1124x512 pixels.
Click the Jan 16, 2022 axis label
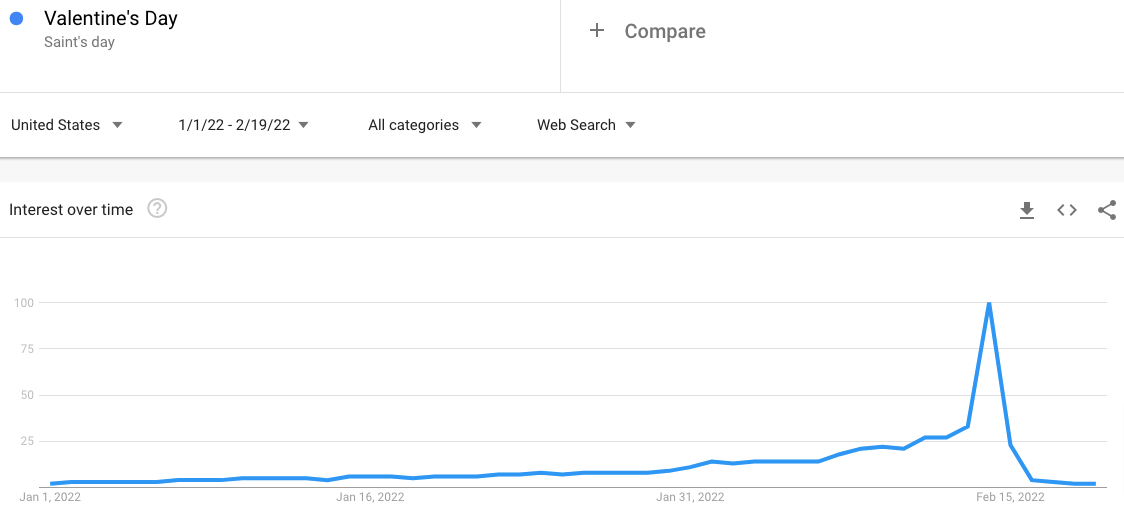click(370, 496)
